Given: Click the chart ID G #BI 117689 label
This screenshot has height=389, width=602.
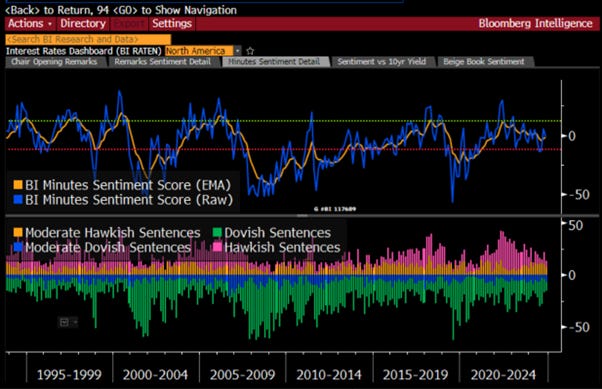Looking at the screenshot, I should click(x=335, y=209).
